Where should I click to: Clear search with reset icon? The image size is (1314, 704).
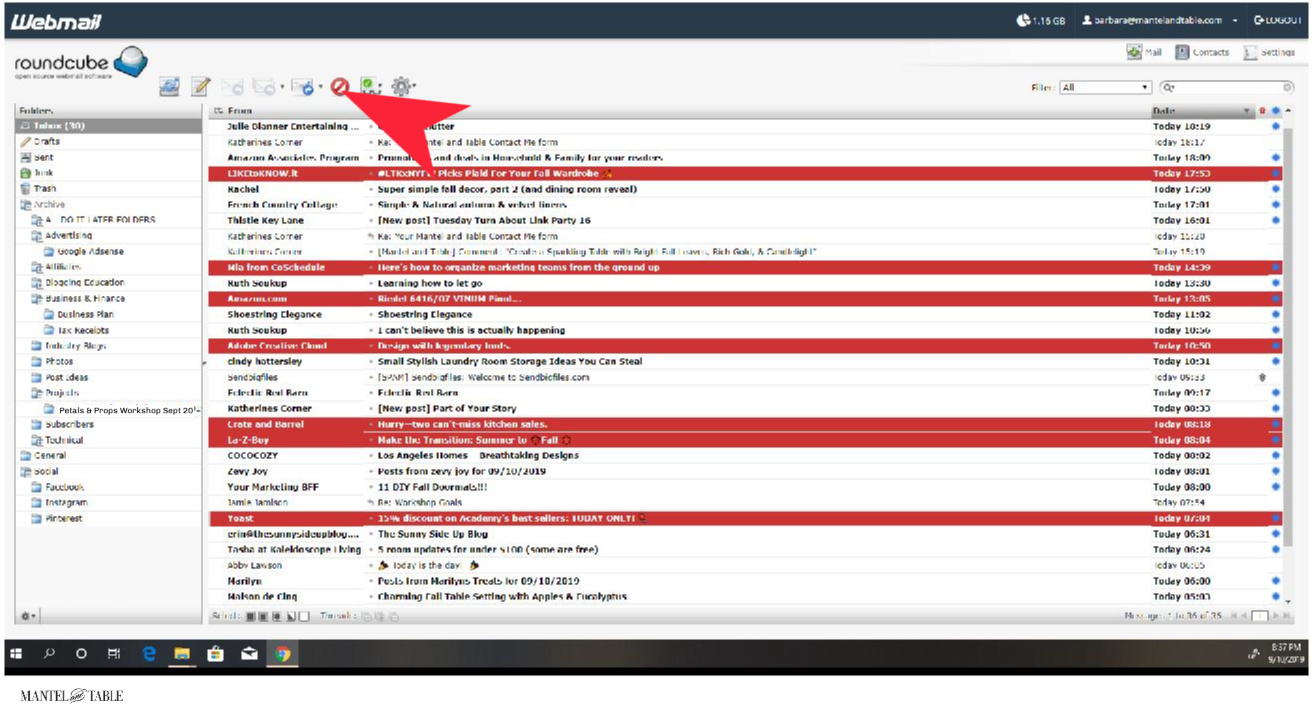coord(1288,88)
